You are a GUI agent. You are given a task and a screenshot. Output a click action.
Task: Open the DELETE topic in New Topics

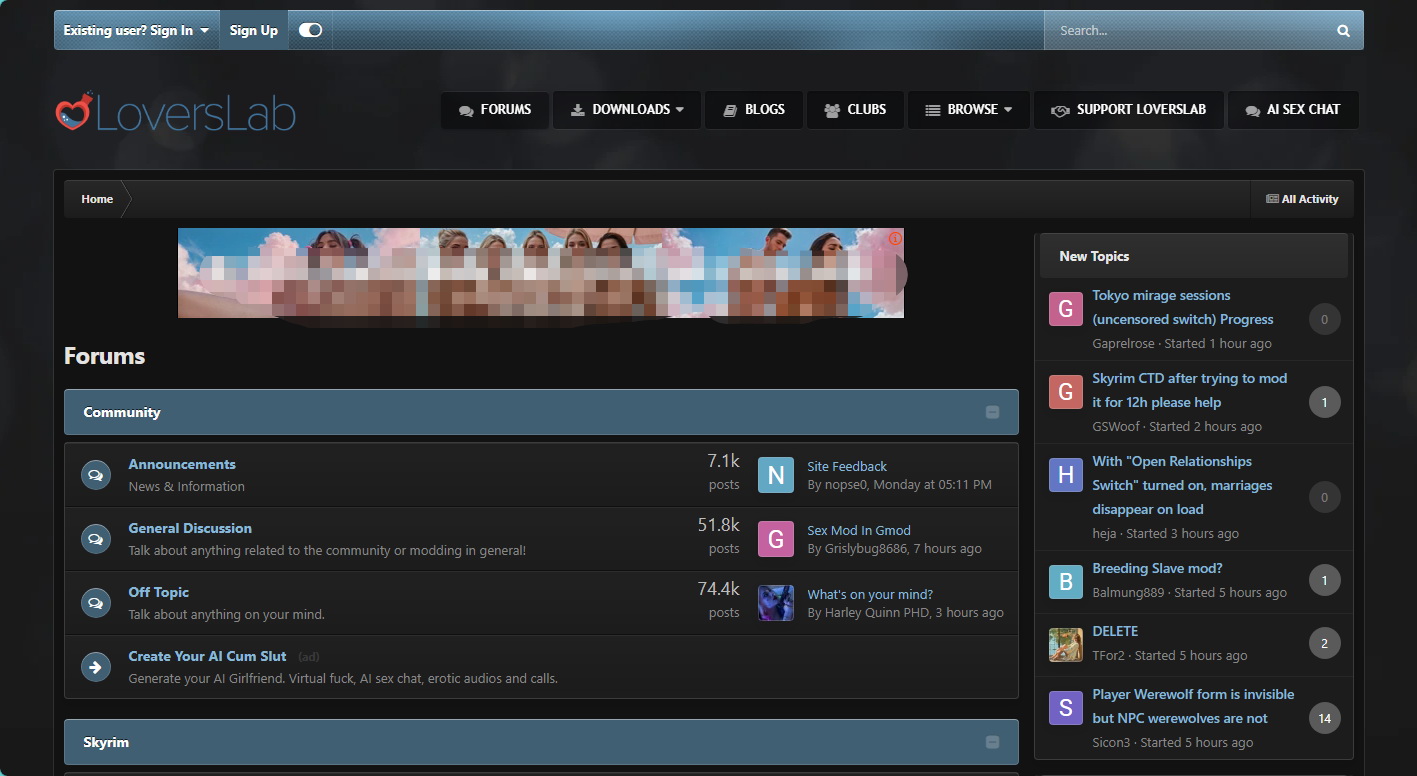point(1115,631)
